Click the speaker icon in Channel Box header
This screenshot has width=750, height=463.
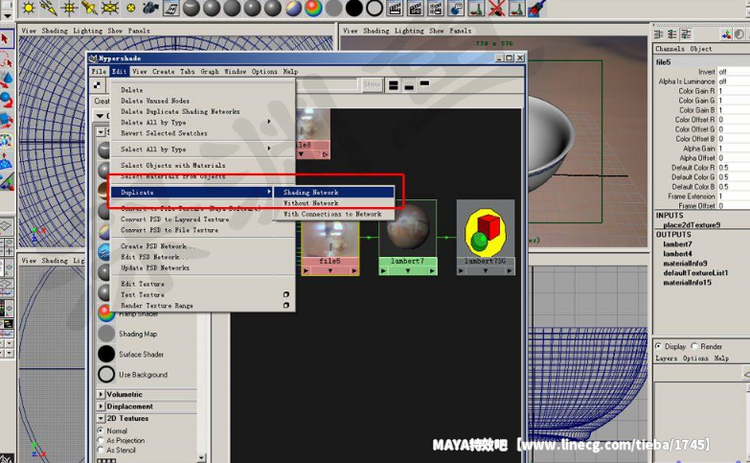(x=739, y=34)
